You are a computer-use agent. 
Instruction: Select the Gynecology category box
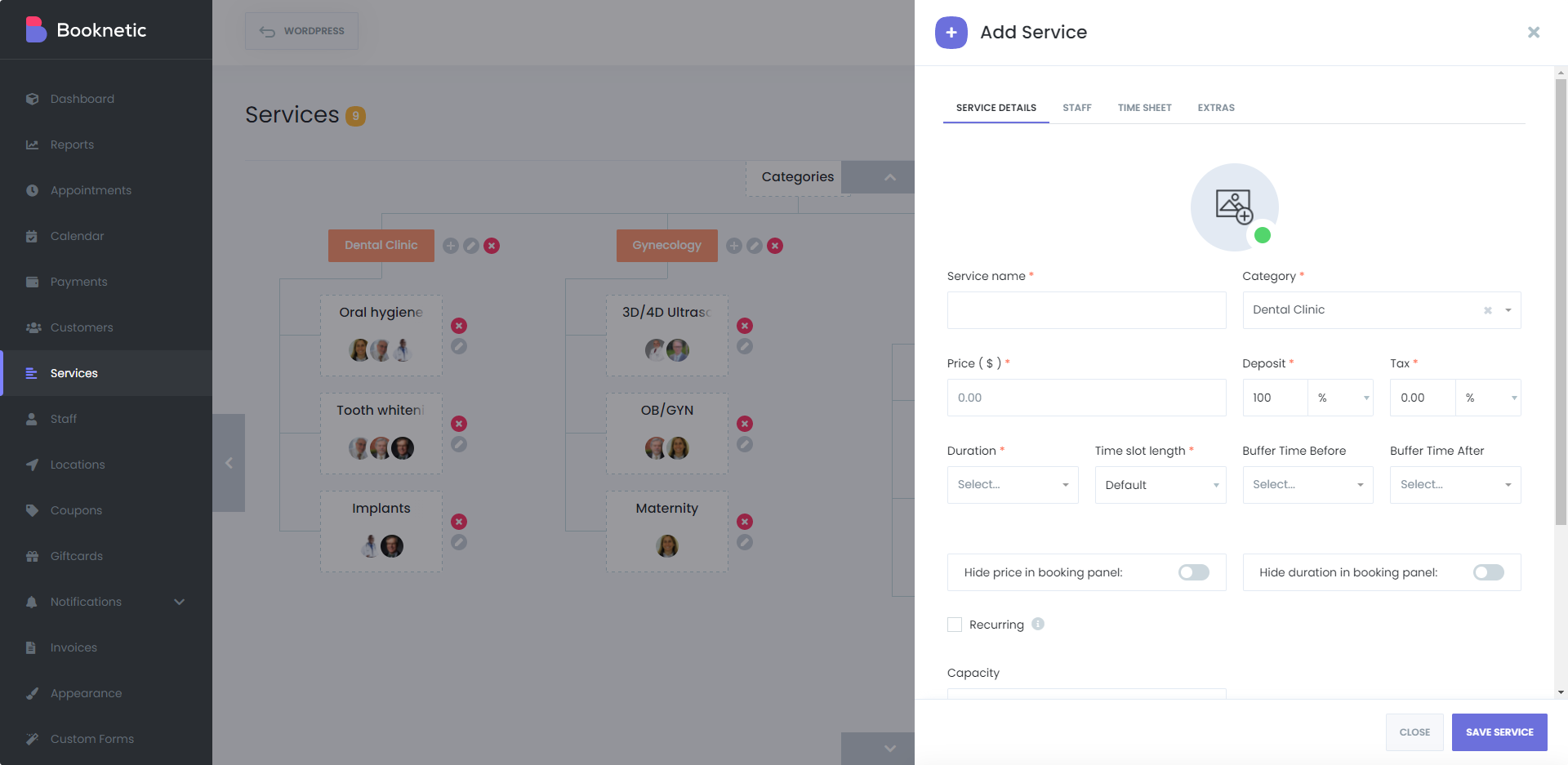click(x=667, y=246)
